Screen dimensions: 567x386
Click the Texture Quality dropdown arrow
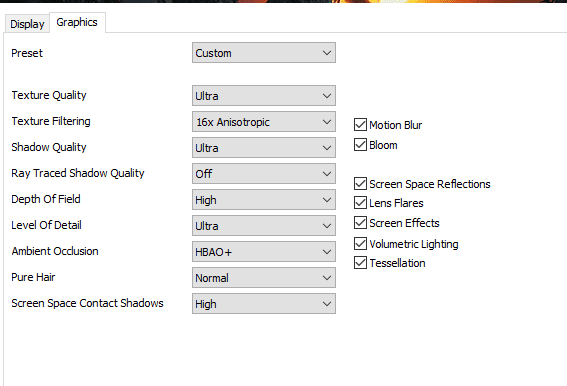tap(327, 96)
